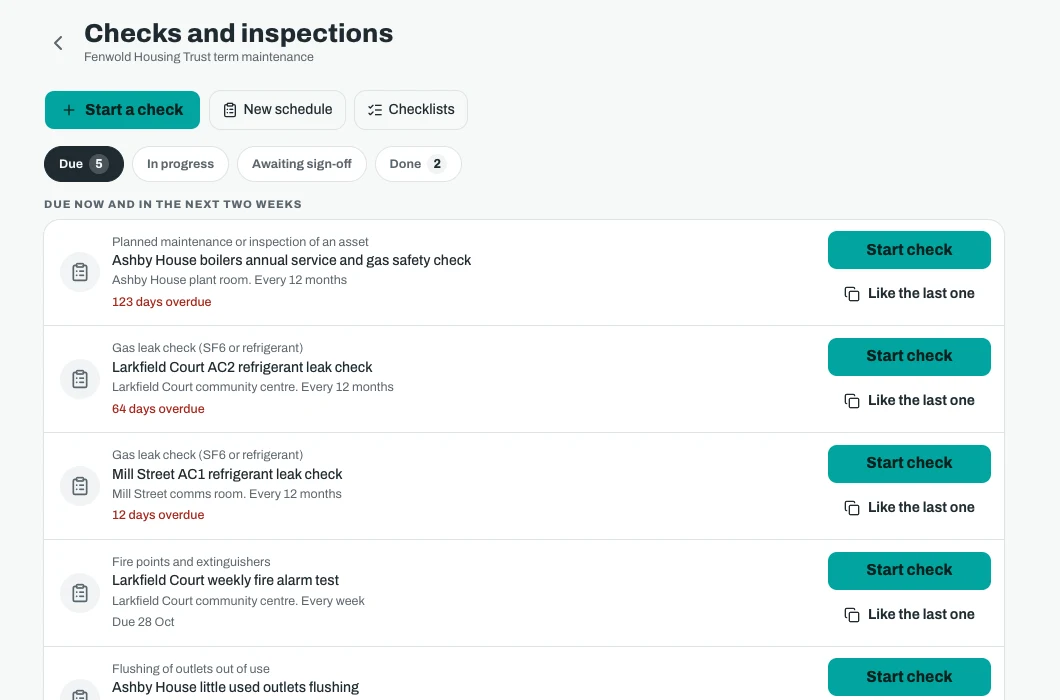The image size is (1060, 700).
Task: Open Checklists
Action: [x=411, y=110]
